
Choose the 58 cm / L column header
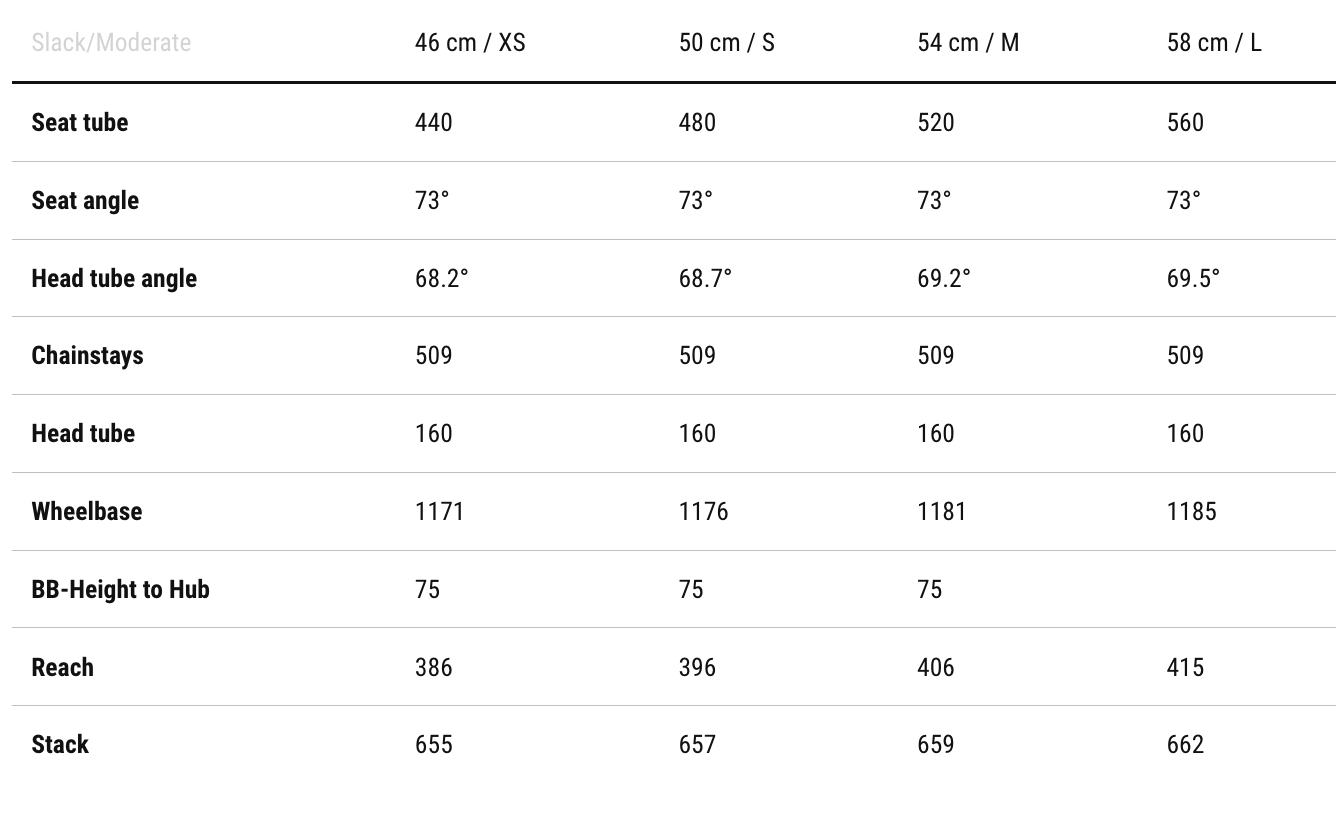click(1214, 43)
